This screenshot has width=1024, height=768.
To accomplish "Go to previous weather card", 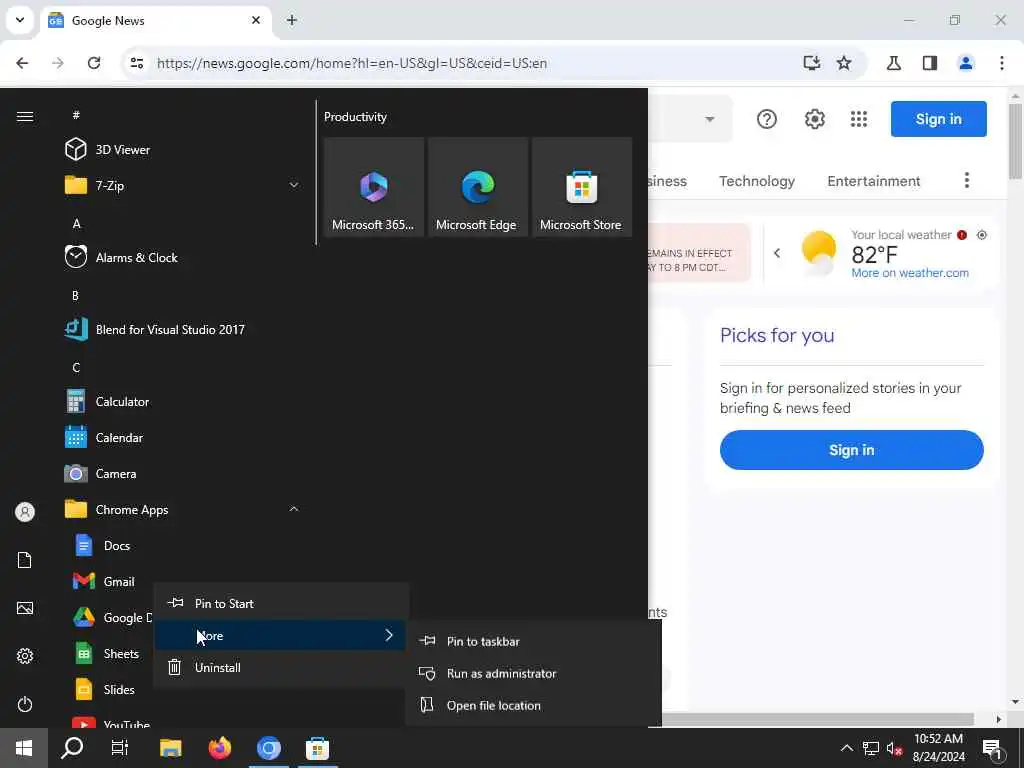I will (x=776, y=253).
